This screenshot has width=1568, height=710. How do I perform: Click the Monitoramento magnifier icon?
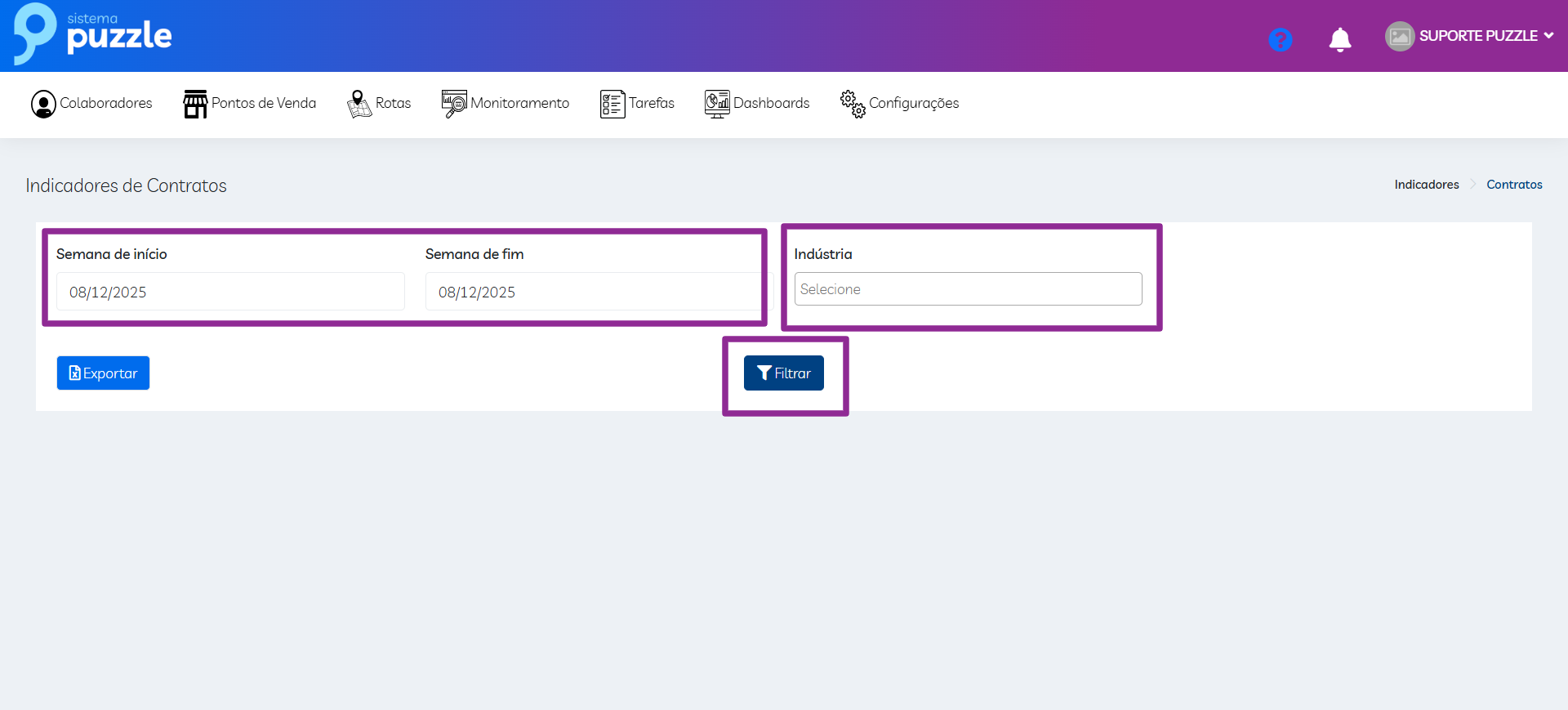(453, 104)
